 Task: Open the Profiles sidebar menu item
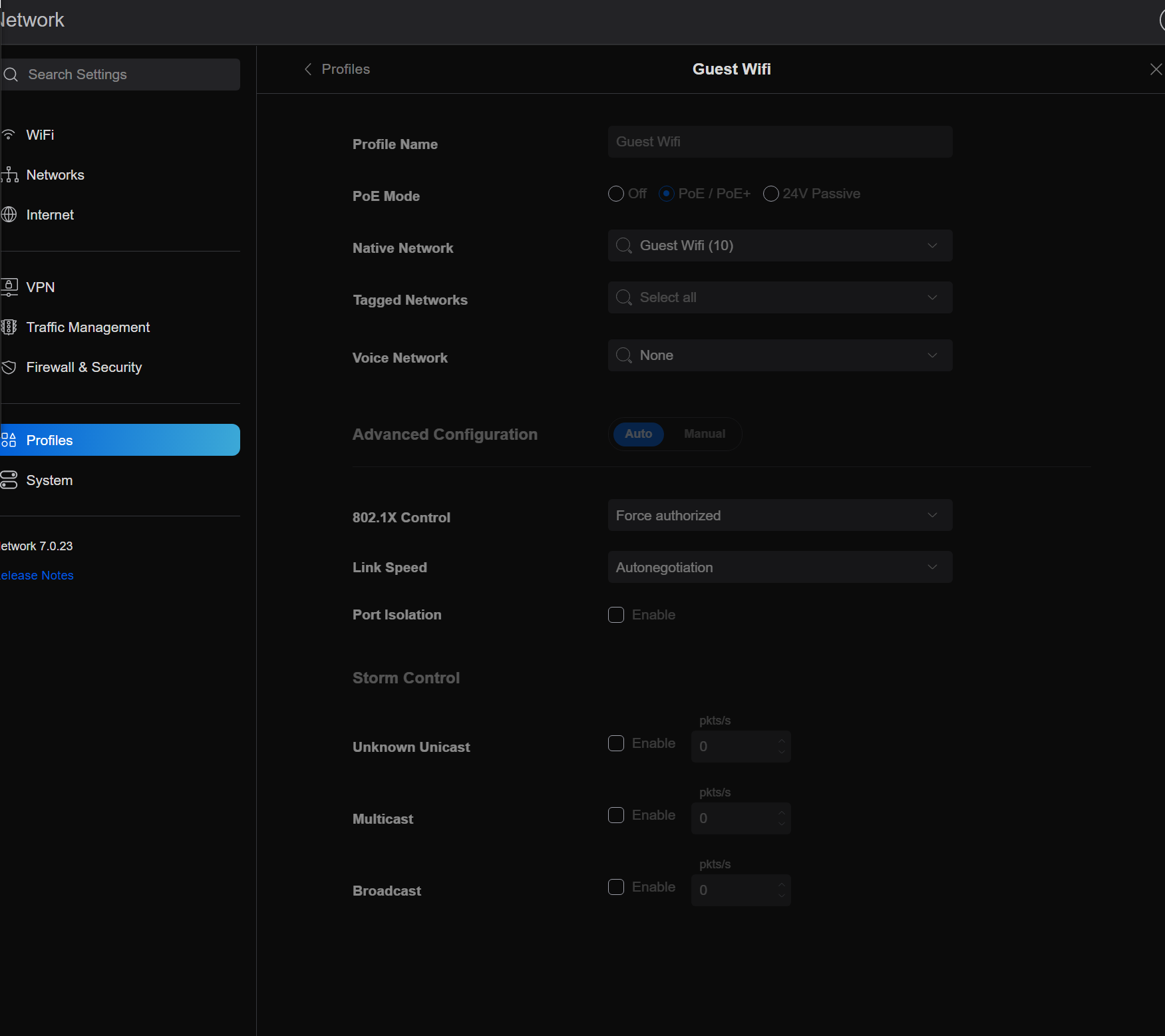[120, 440]
